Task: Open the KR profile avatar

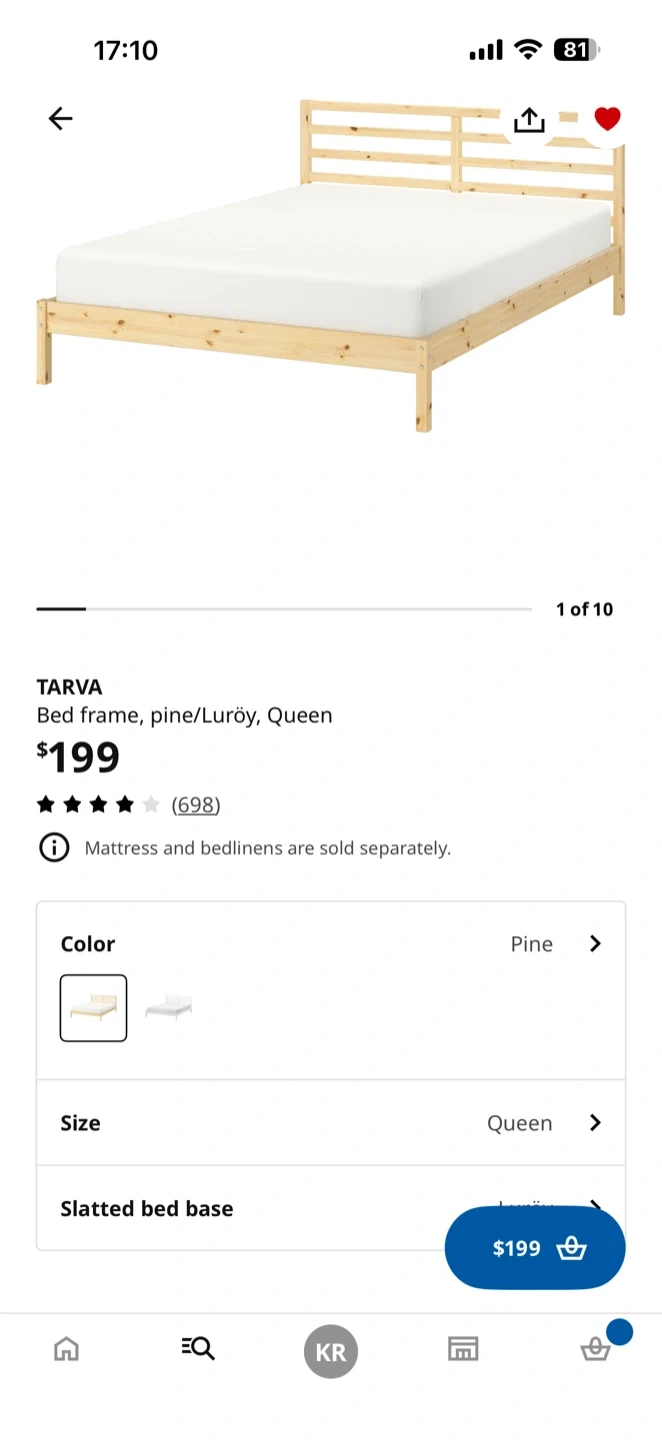Action: click(x=331, y=1352)
